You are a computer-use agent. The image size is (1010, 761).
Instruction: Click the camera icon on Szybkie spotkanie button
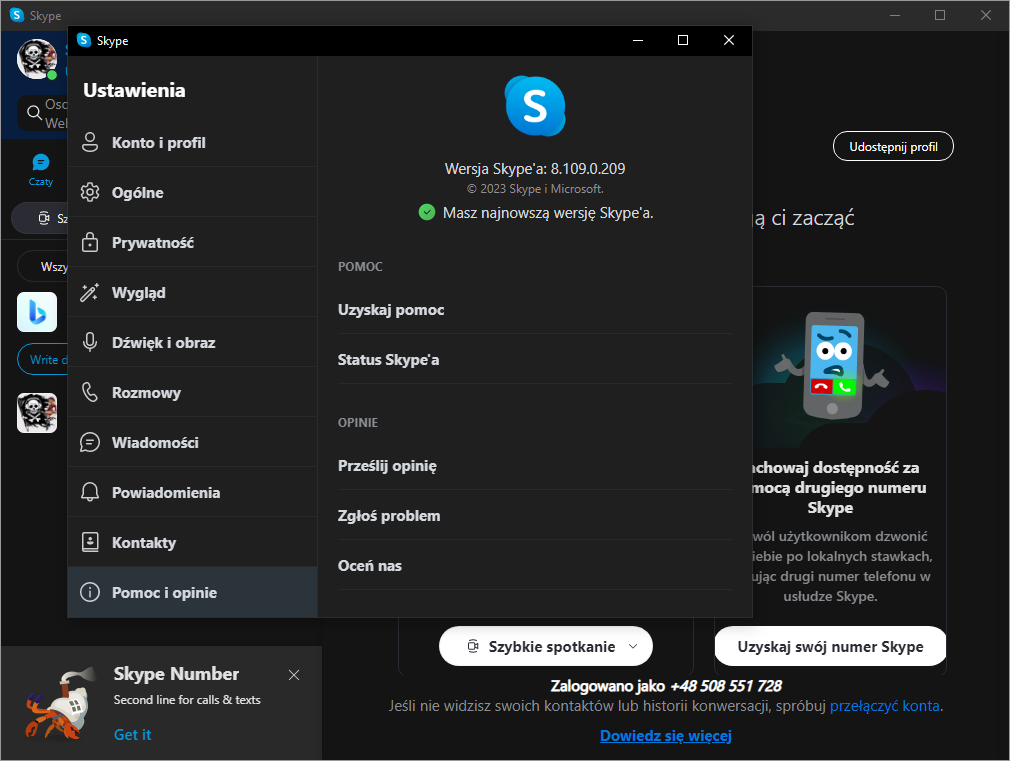[x=473, y=646]
